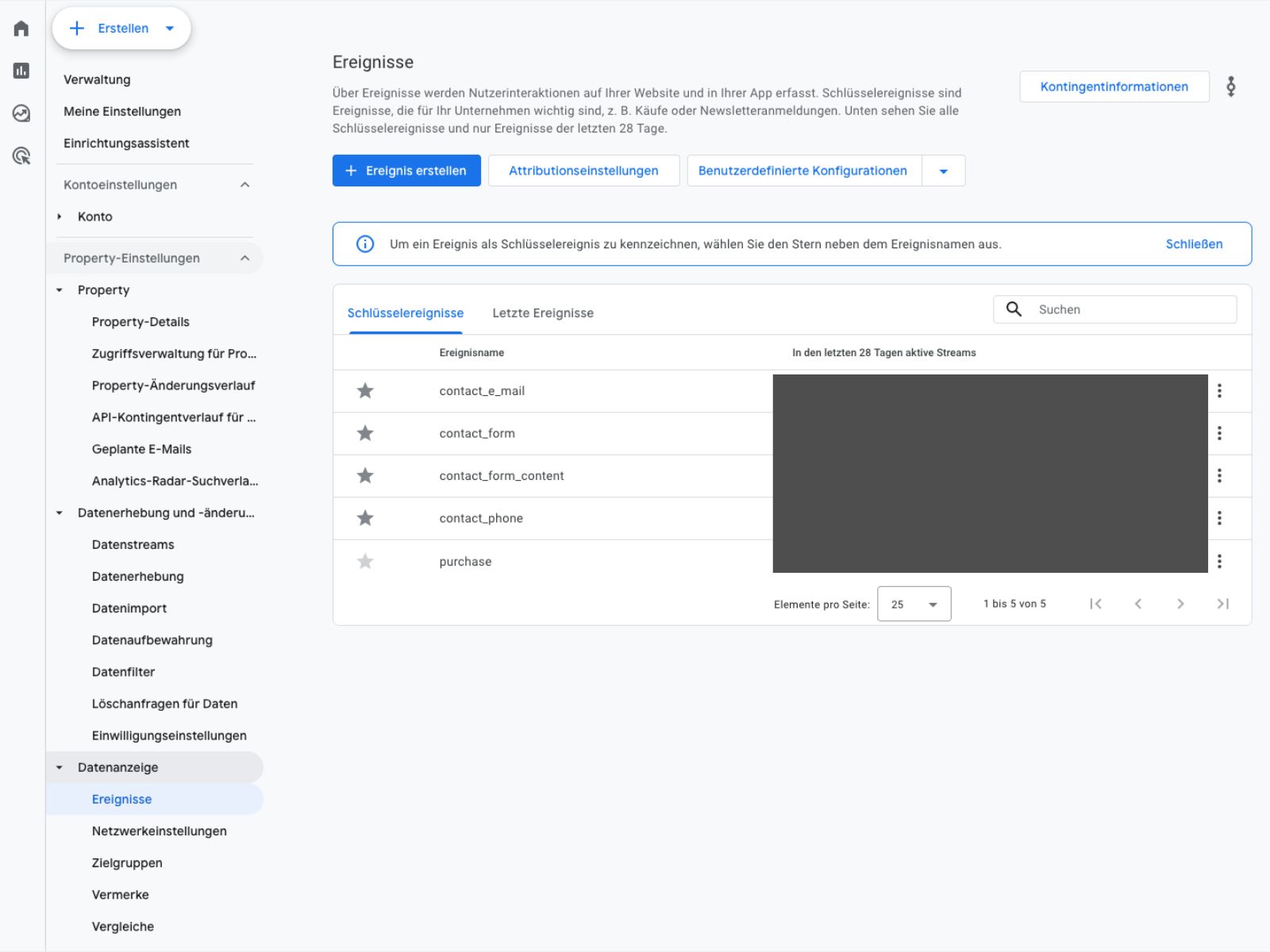This screenshot has height=952, width=1270.
Task: Toggle the star for contact_e_mail
Action: 365,390
